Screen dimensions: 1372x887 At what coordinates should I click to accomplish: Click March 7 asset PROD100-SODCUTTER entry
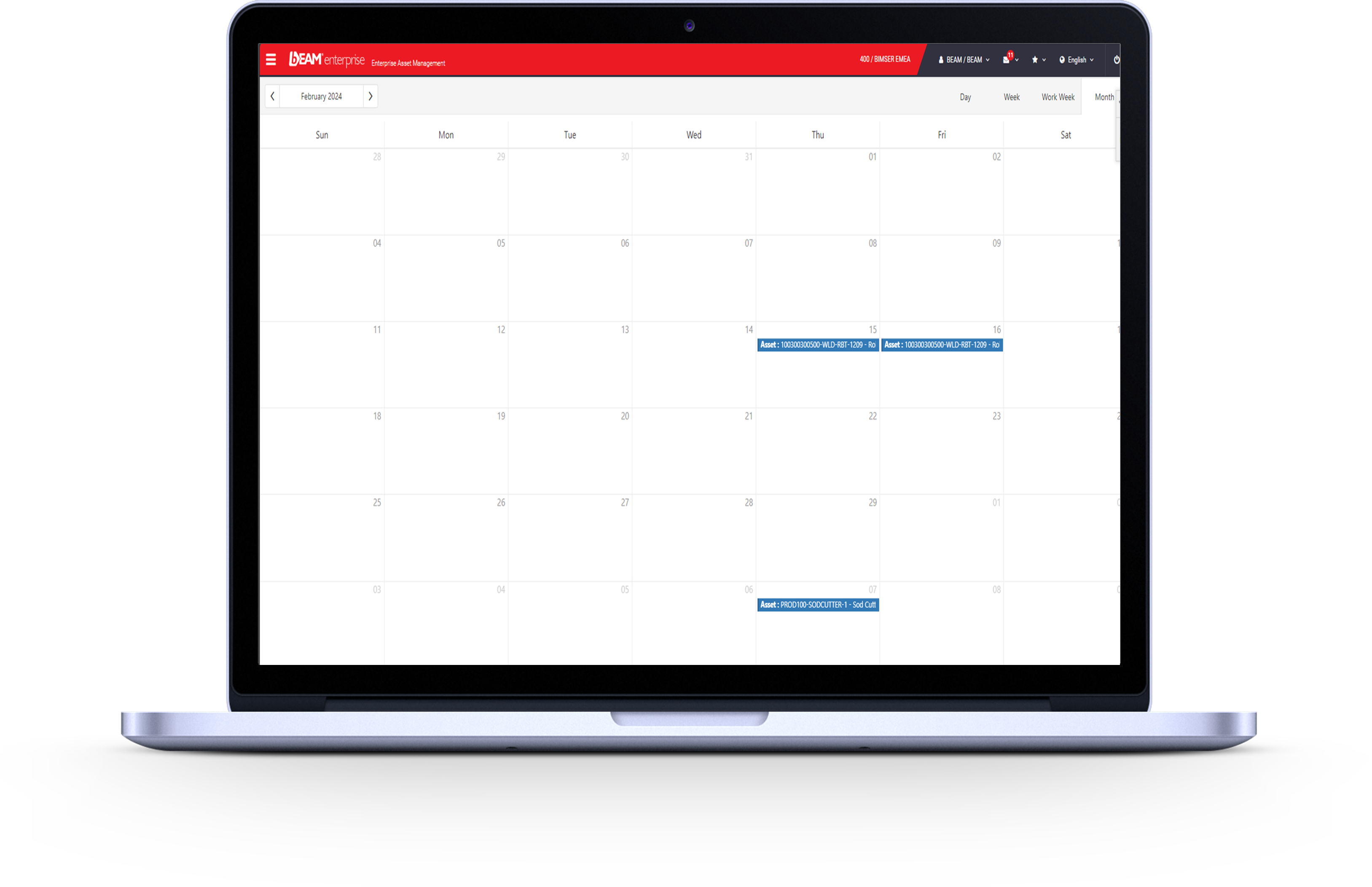[x=816, y=605]
